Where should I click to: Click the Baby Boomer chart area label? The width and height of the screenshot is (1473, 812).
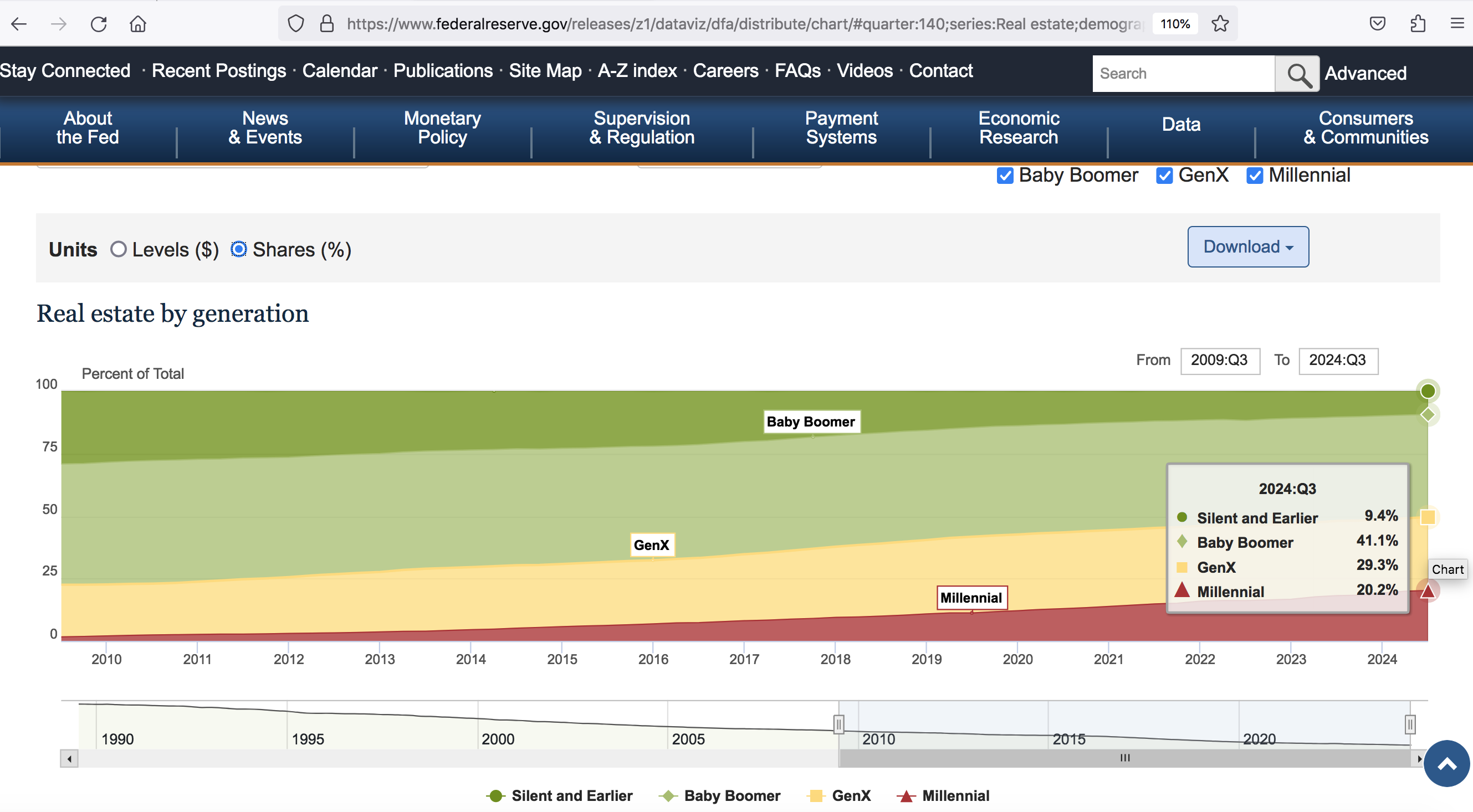pyautogui.click(x=811, y=422)
